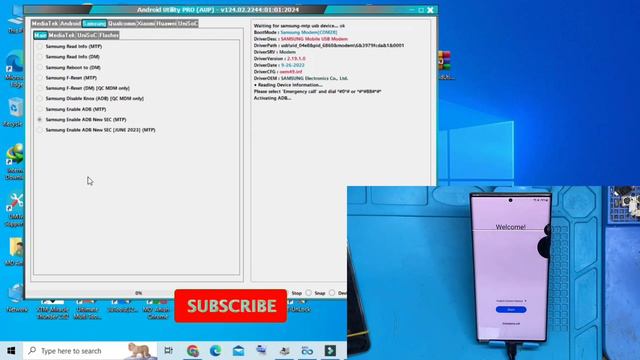
Task: Launch Microsoft Edge from the taskbar
Action: coord(216,351)
